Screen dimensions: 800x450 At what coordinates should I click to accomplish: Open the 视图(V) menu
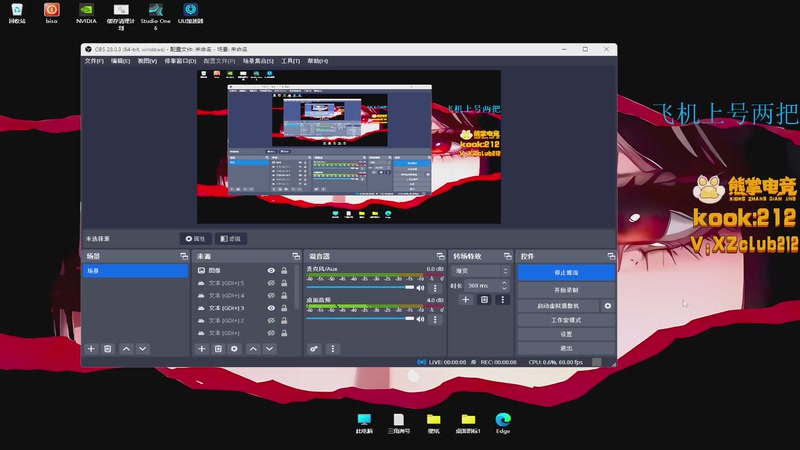[x=147, y=61]
